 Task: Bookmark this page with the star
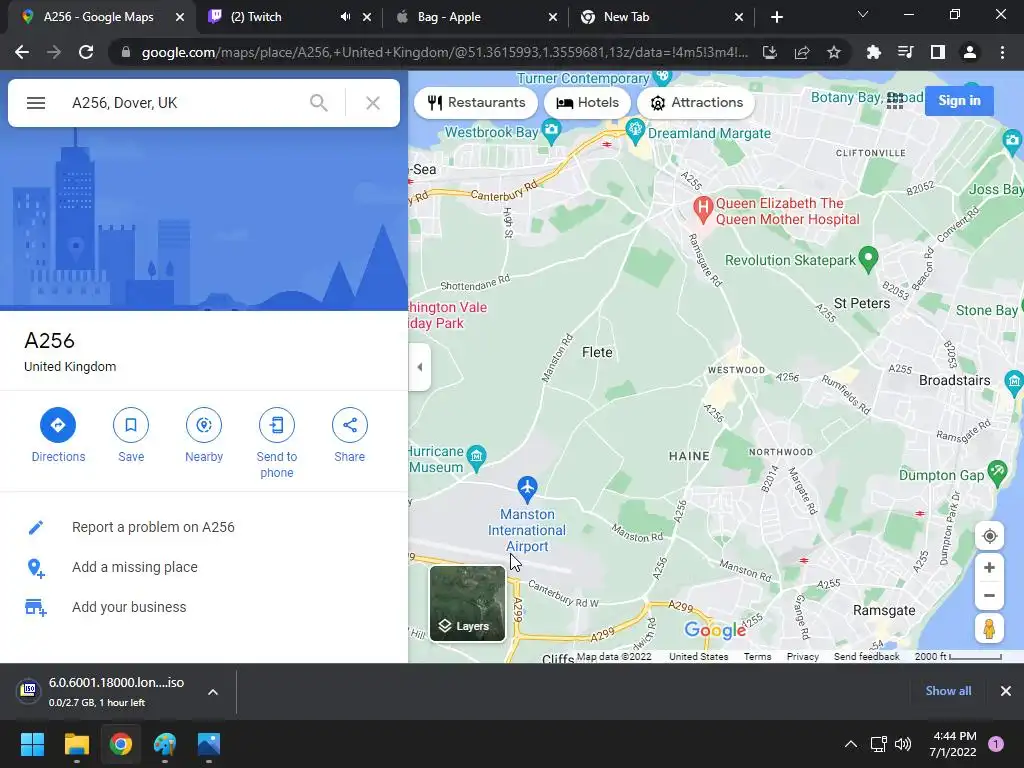833,52
